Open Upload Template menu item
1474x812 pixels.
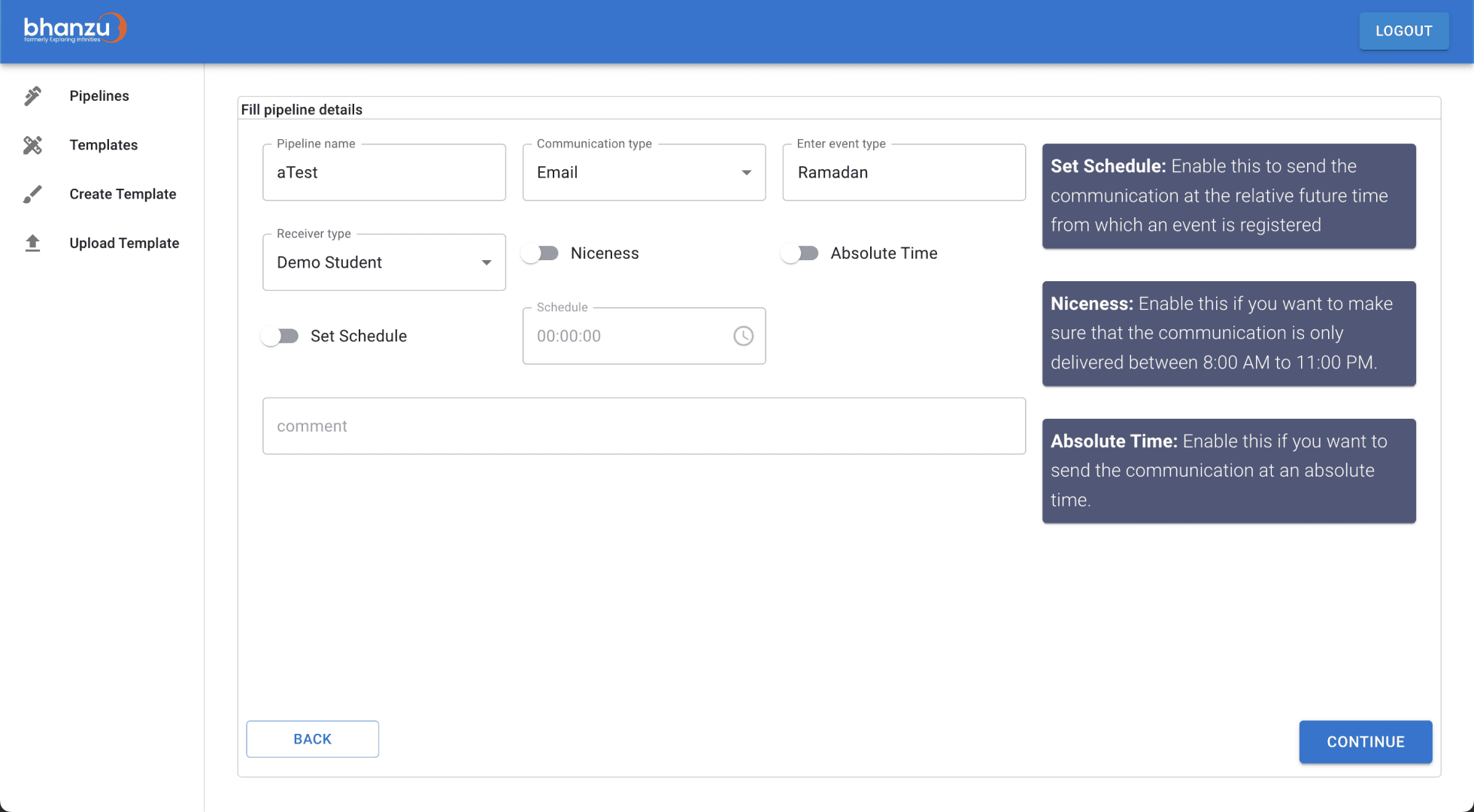point(124,243)
